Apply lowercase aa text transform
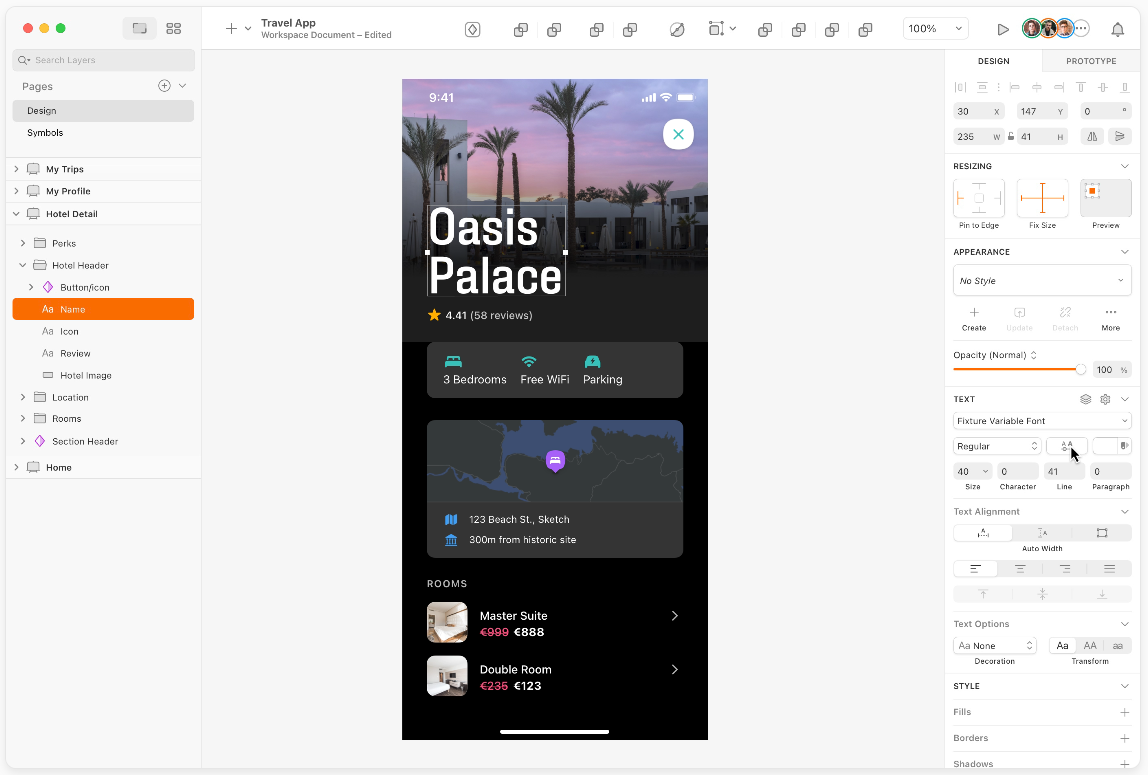Screen dimensions: 1148x775 point(1117,645)
